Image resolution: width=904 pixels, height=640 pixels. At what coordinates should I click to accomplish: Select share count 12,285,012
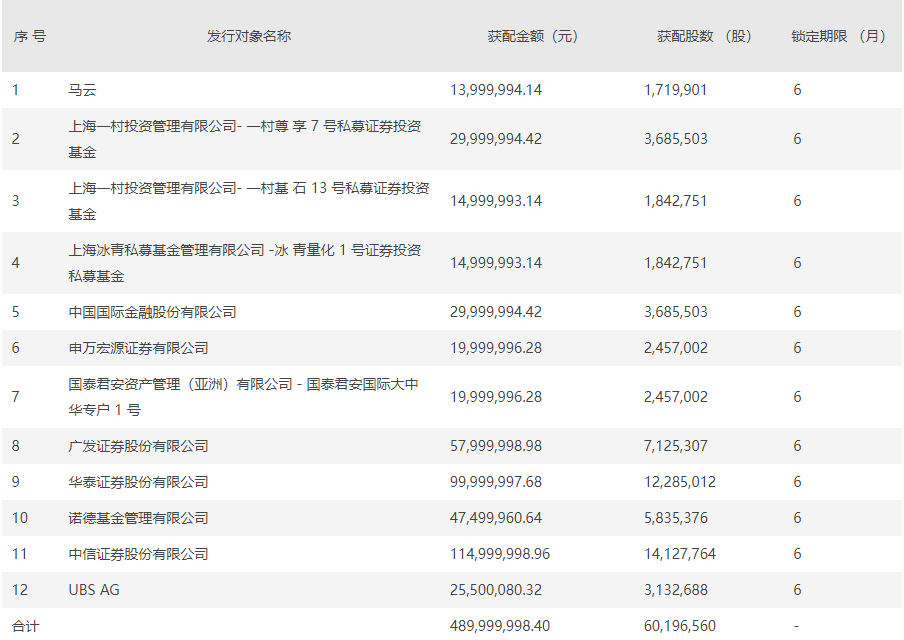680,482
